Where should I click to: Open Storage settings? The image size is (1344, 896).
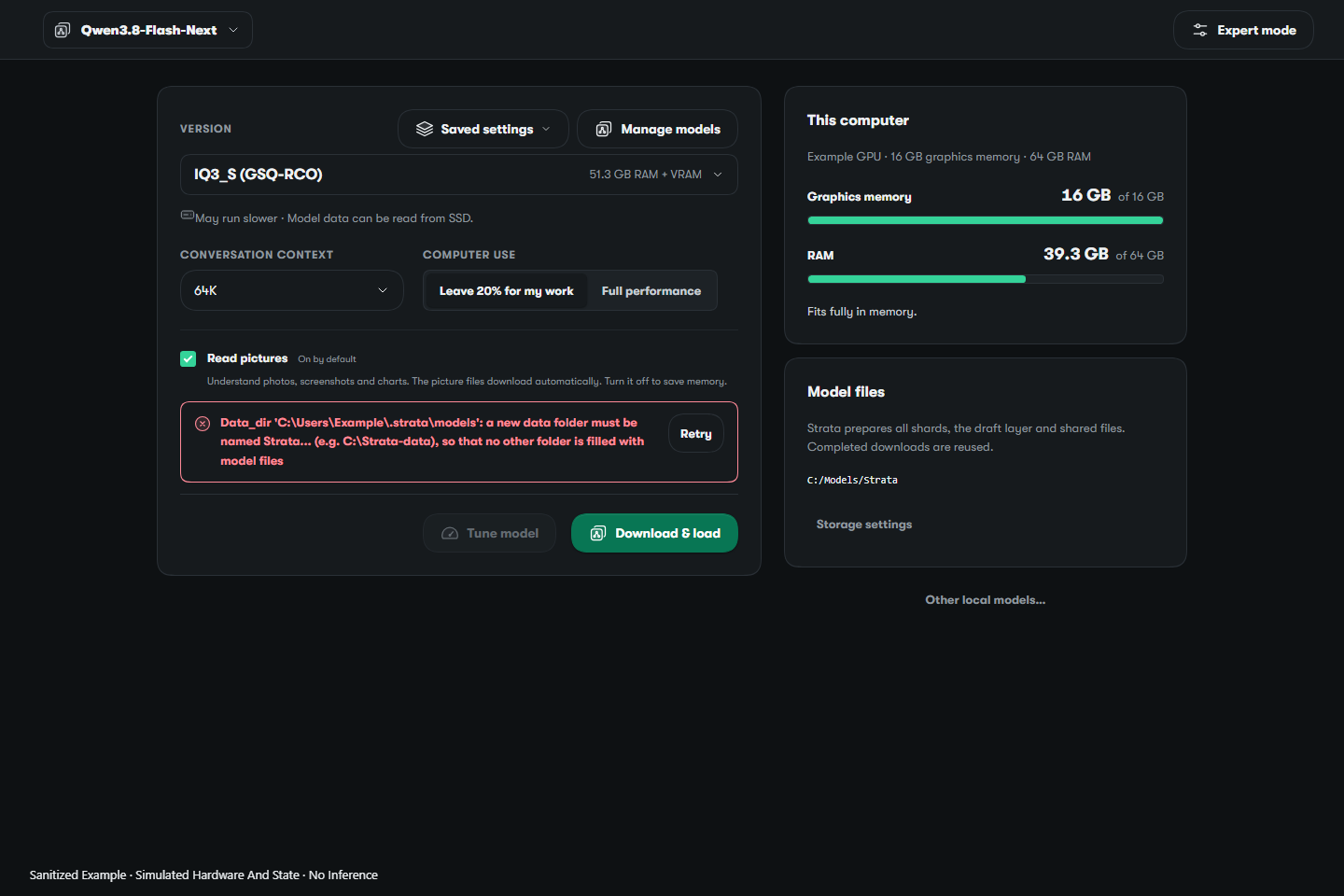click(864, 525)
